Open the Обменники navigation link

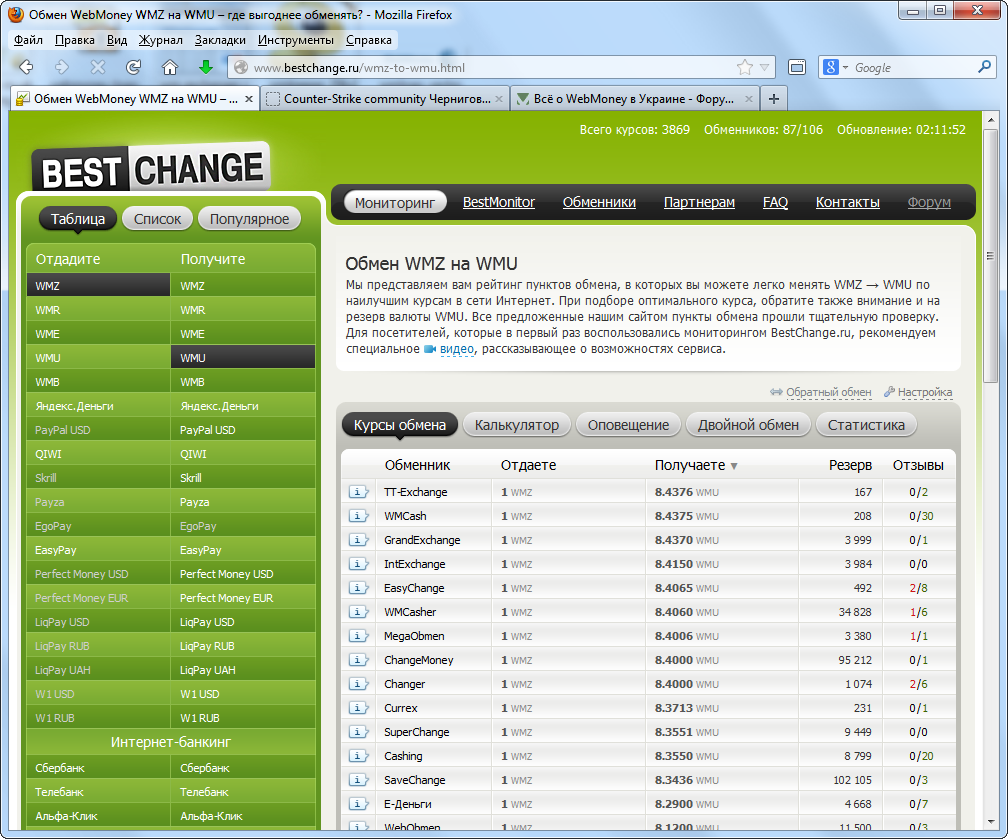coord(599,203)
